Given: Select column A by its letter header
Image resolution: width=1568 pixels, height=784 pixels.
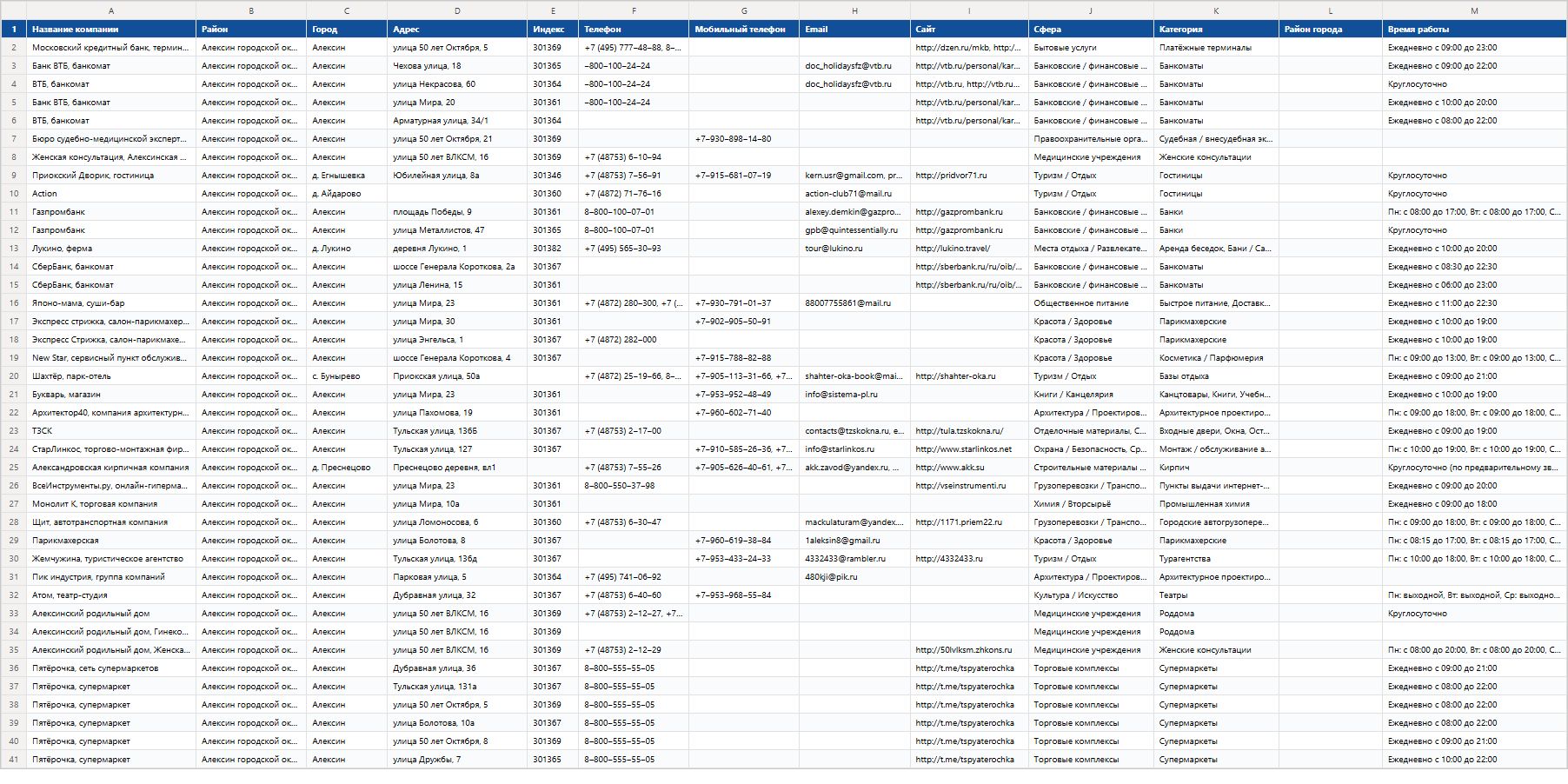Looking at the screenshot, I should point(111,10).
